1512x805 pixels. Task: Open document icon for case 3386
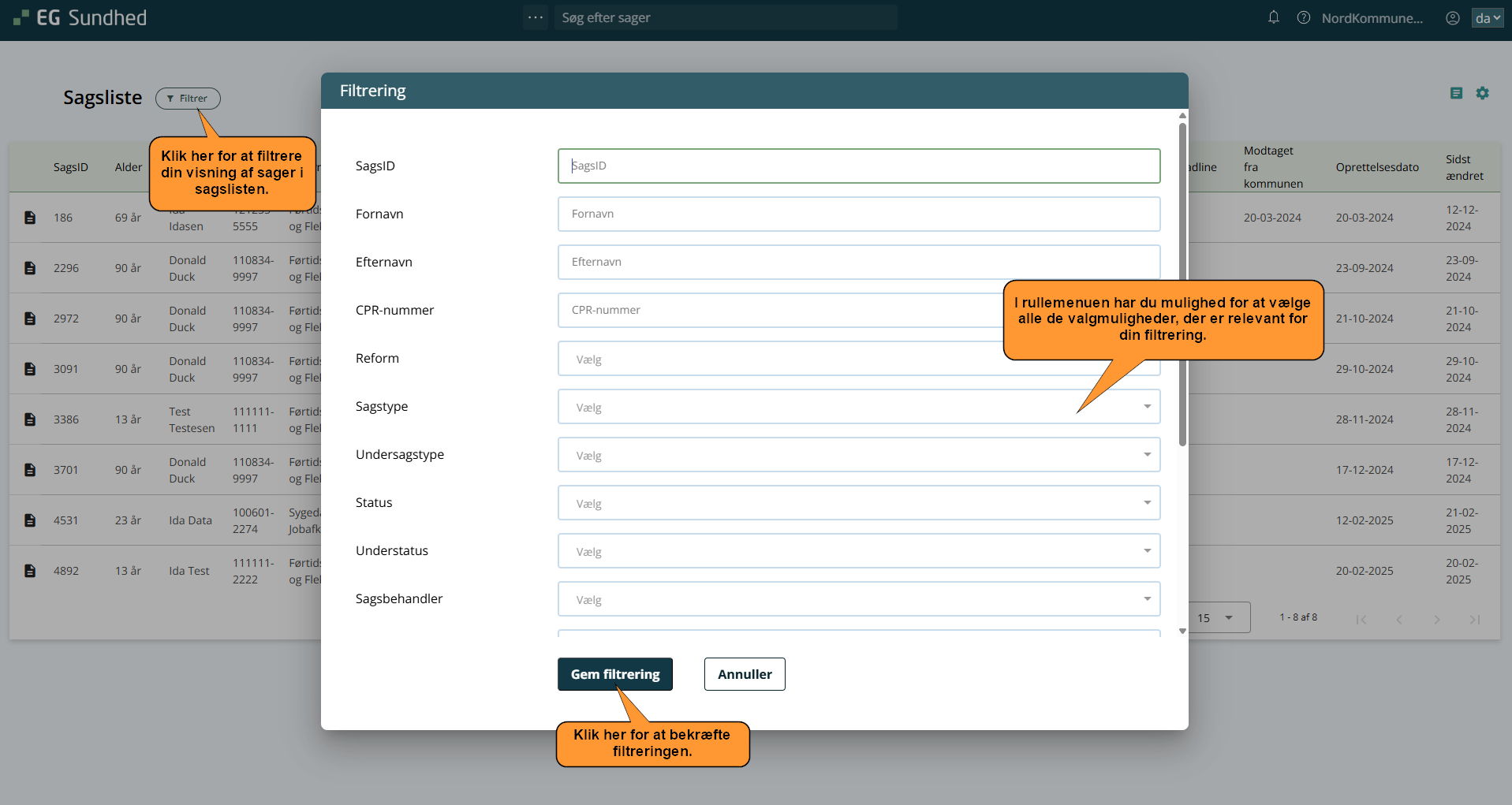pyautogui.click(x=30, y=419)
